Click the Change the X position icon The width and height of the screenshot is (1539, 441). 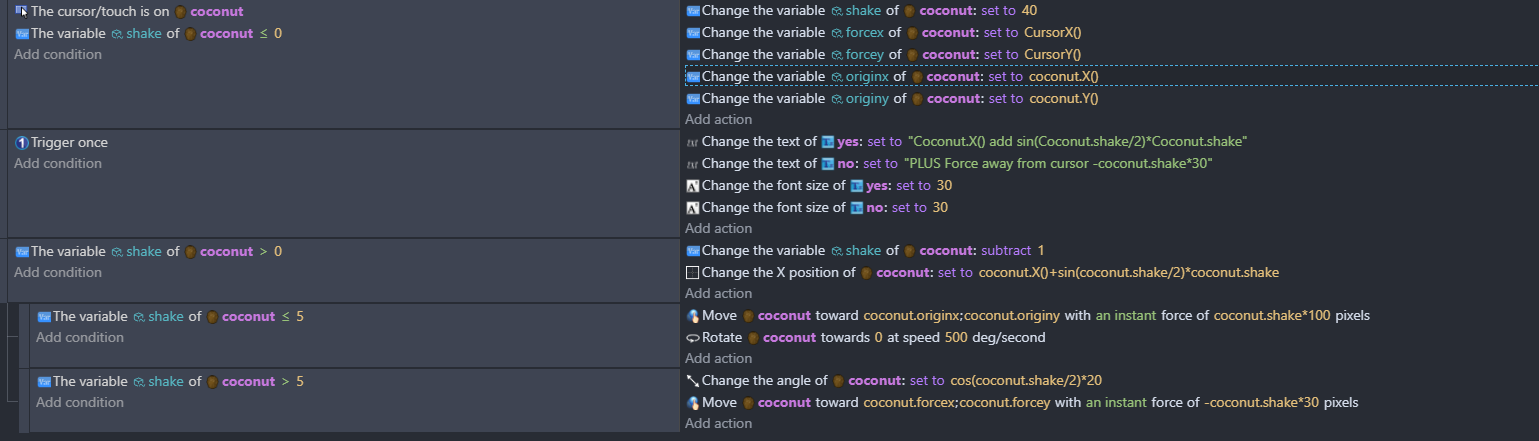pyautogui.click(x=692, y=272)
